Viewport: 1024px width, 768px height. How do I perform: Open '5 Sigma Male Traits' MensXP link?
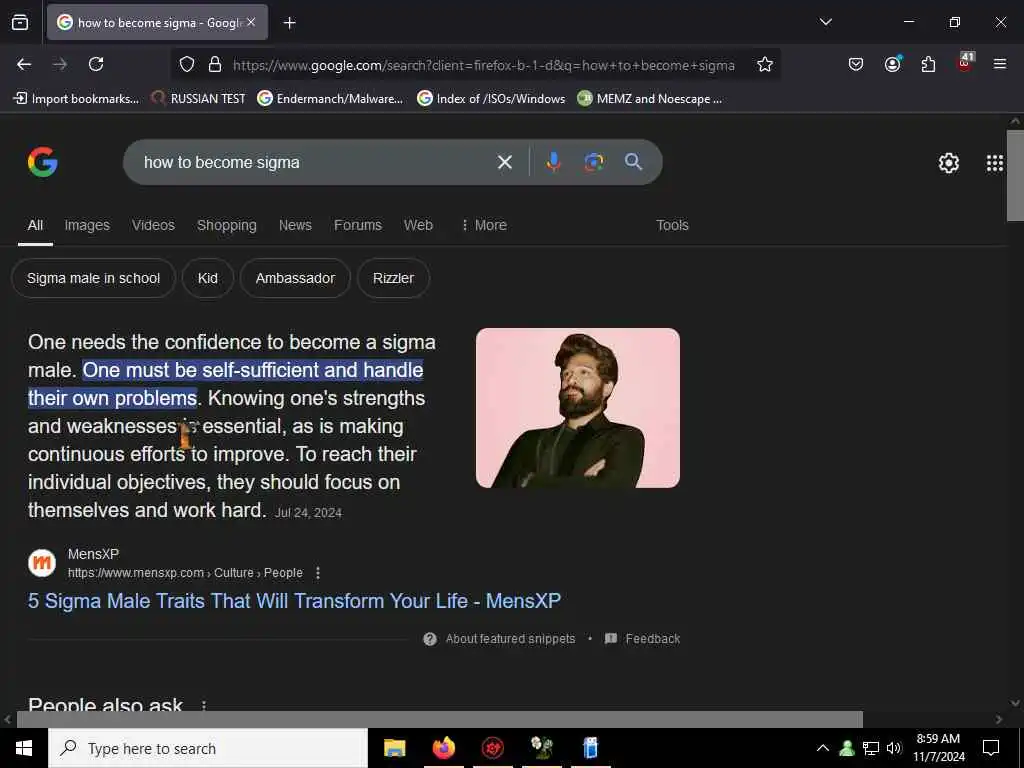tap(295, 601)
